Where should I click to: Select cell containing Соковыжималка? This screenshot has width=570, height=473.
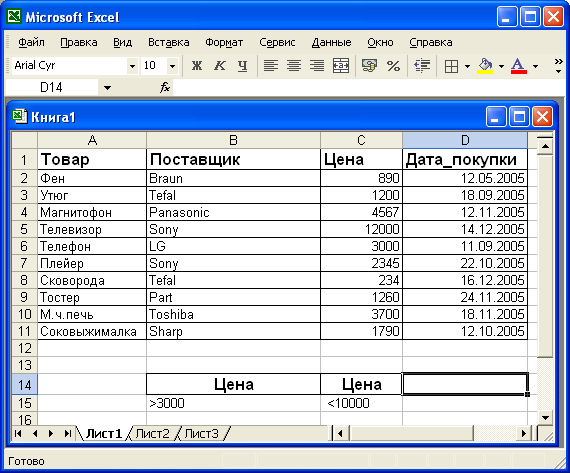coord(92,331)
